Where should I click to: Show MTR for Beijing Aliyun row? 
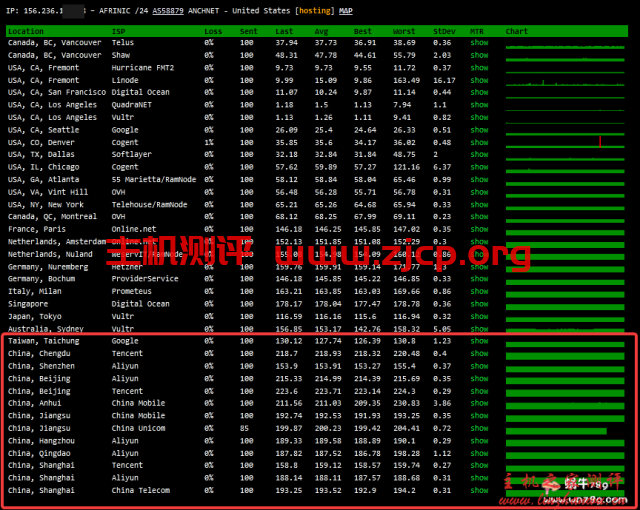coord(479,379)
